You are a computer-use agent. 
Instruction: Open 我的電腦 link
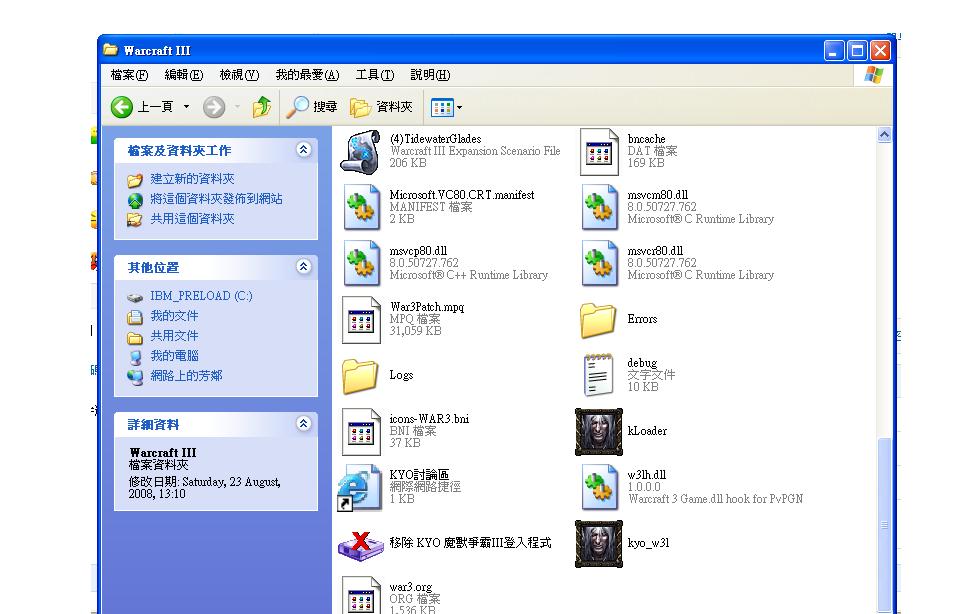pyautogui.click(x=174, y=356)
